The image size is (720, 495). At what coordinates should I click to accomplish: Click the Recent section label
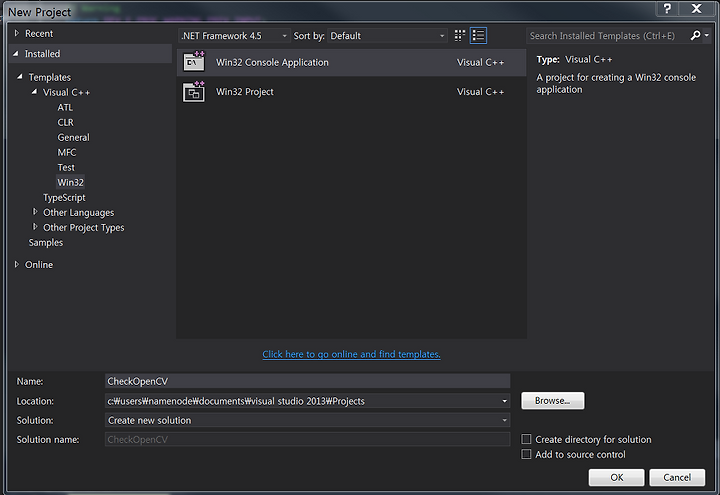pyautogui.click(x=39, y=34)
